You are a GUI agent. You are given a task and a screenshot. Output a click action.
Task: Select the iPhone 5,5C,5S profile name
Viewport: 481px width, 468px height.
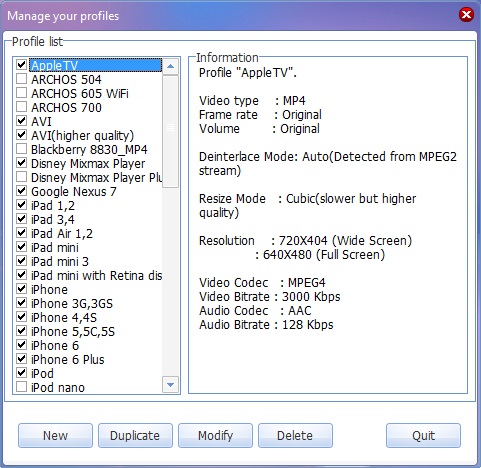(x=73, y=331)
